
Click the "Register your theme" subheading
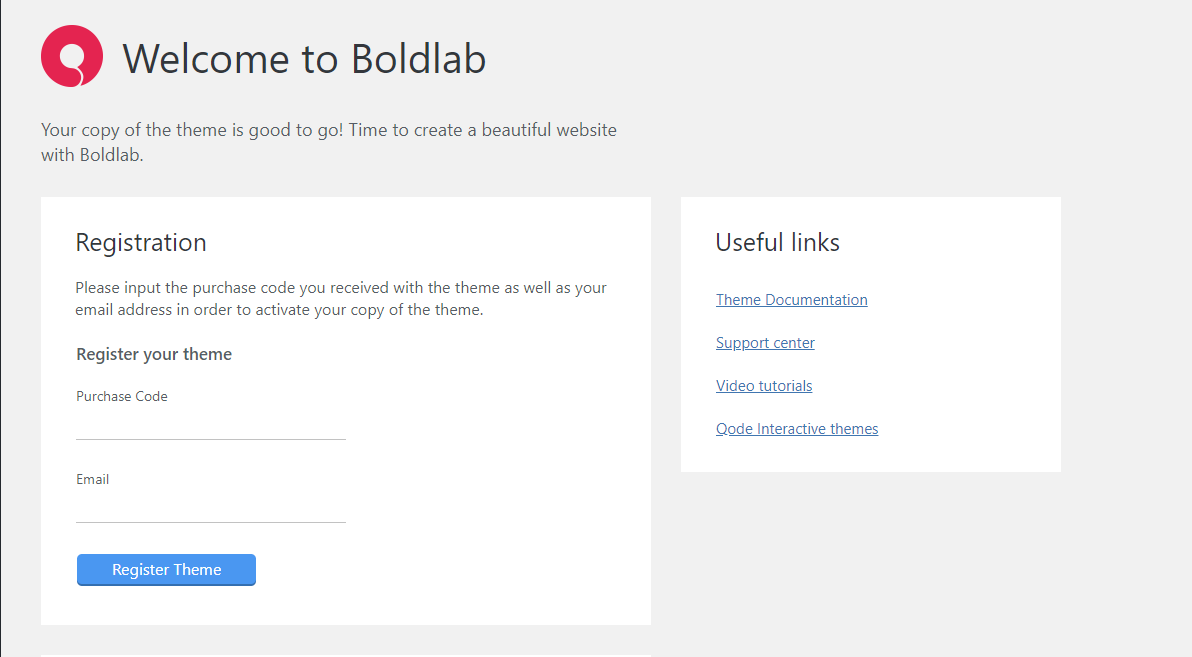[154, 354]
